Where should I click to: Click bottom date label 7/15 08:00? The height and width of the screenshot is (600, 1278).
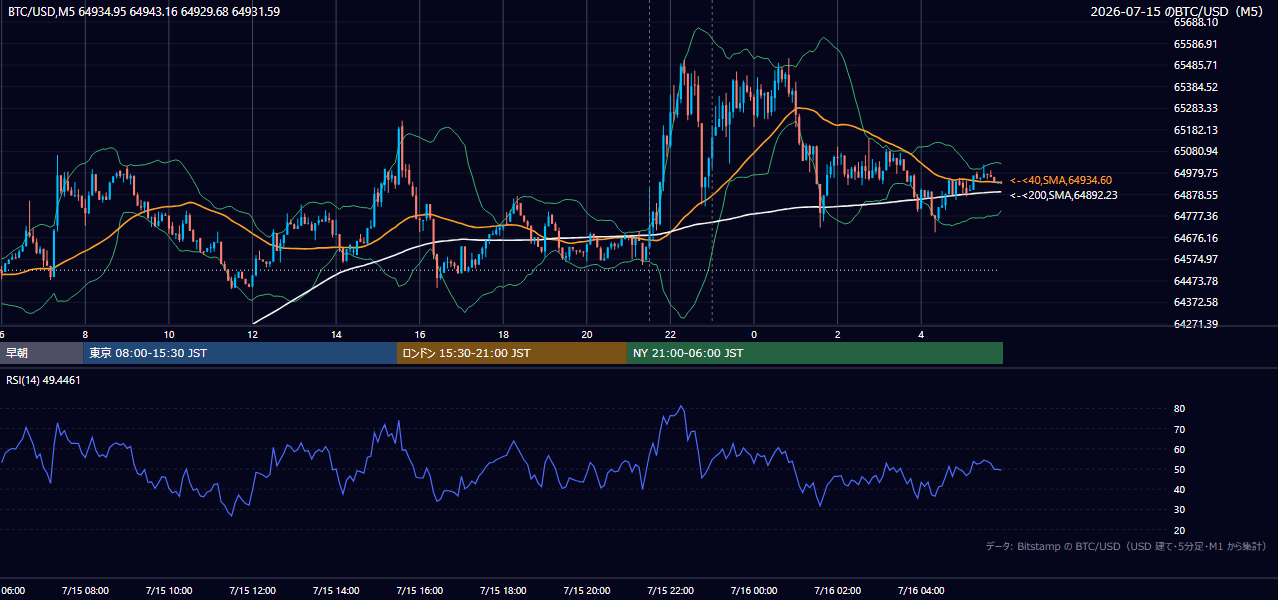84,590
